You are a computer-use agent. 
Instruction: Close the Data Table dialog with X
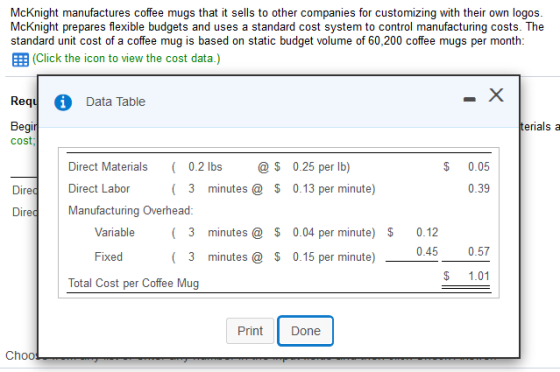496,95
